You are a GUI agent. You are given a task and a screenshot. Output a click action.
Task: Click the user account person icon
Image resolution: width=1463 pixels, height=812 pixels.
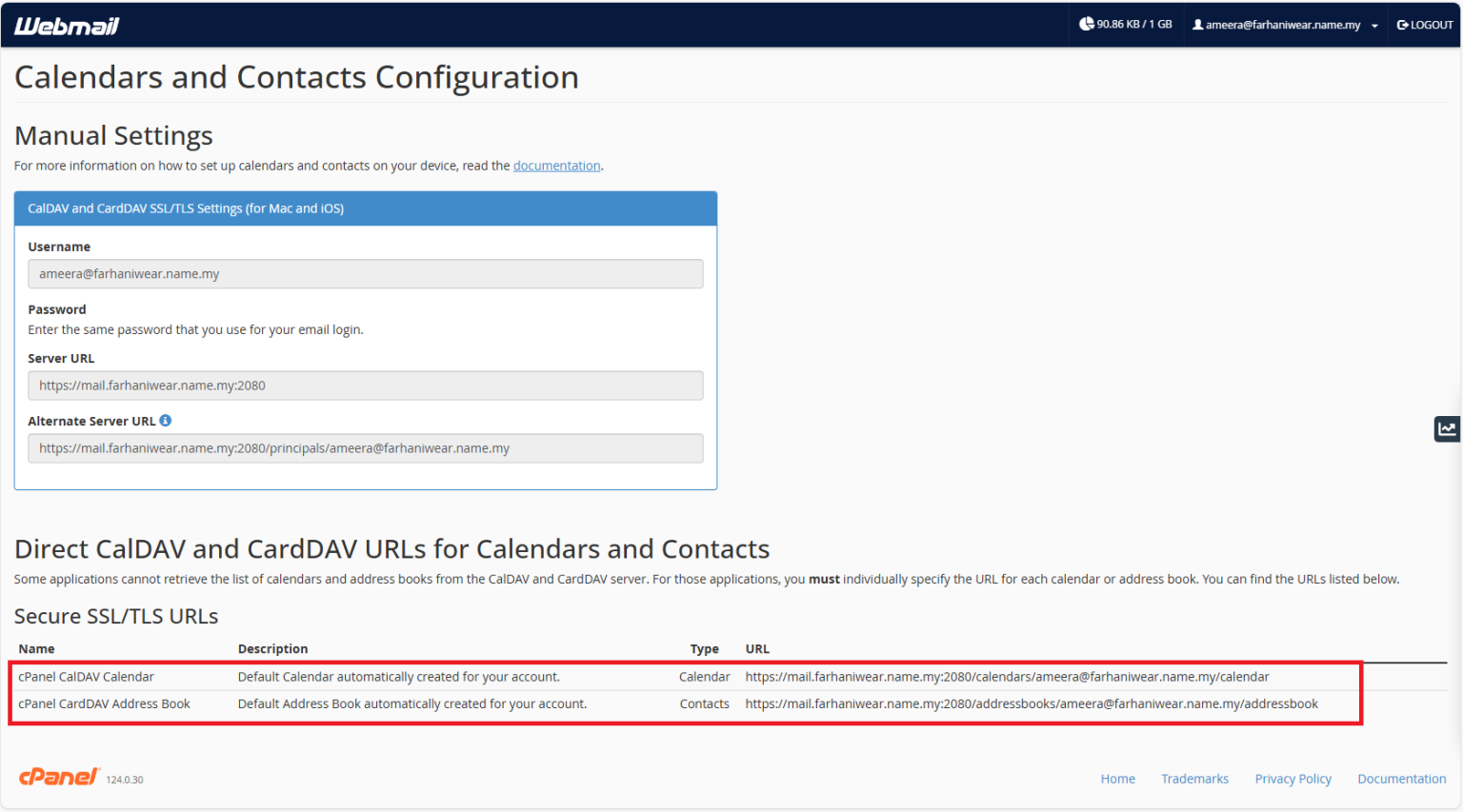[x=1198, y=25]
